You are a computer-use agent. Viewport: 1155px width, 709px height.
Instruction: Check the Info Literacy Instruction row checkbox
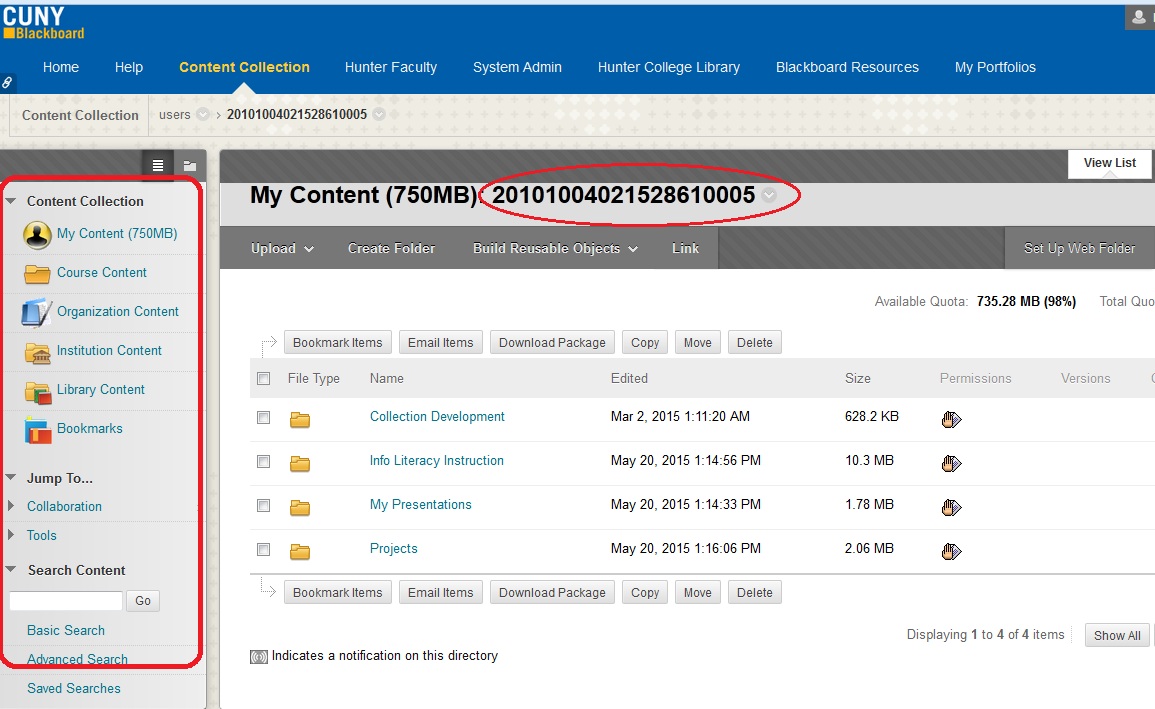click(x=263, y=462)
